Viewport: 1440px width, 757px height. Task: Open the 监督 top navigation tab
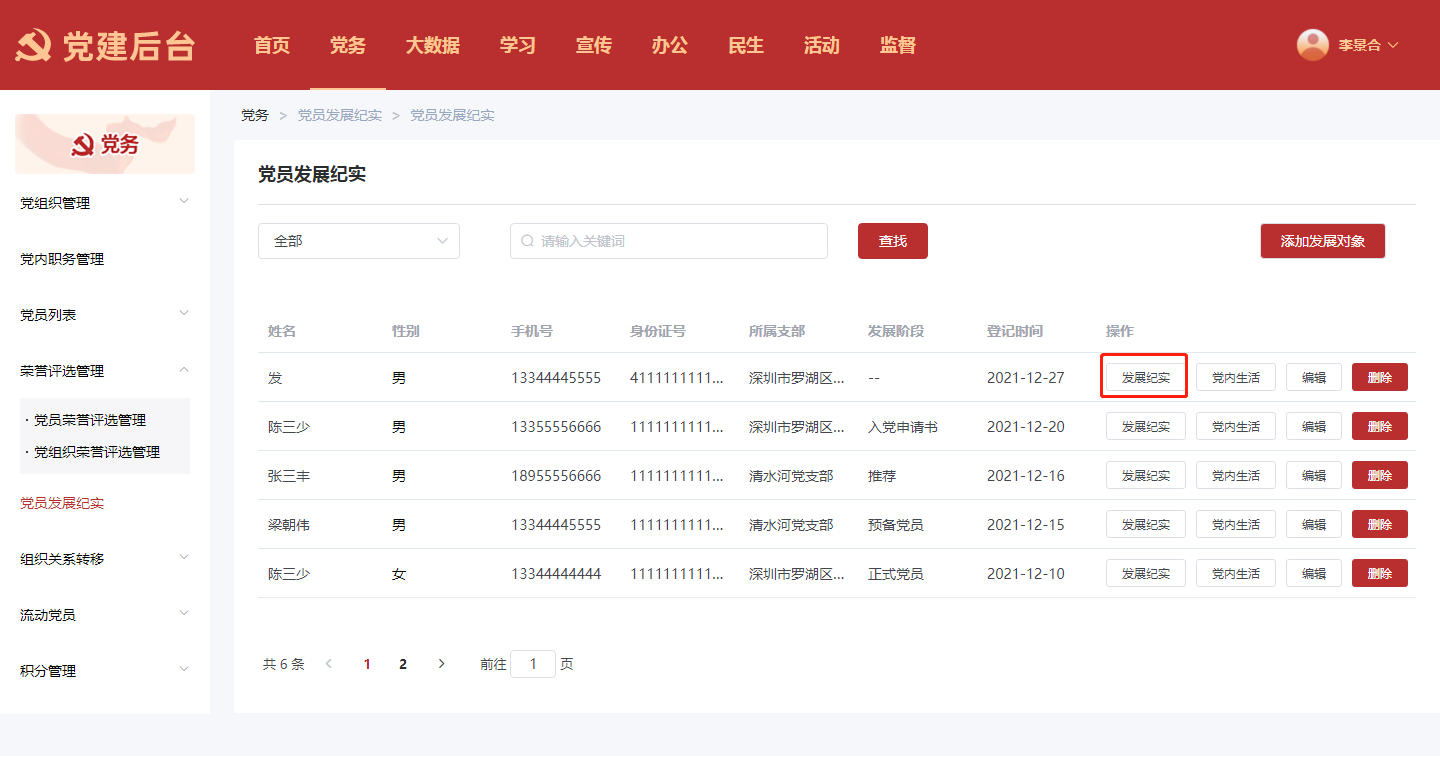(x=897, y=45)
